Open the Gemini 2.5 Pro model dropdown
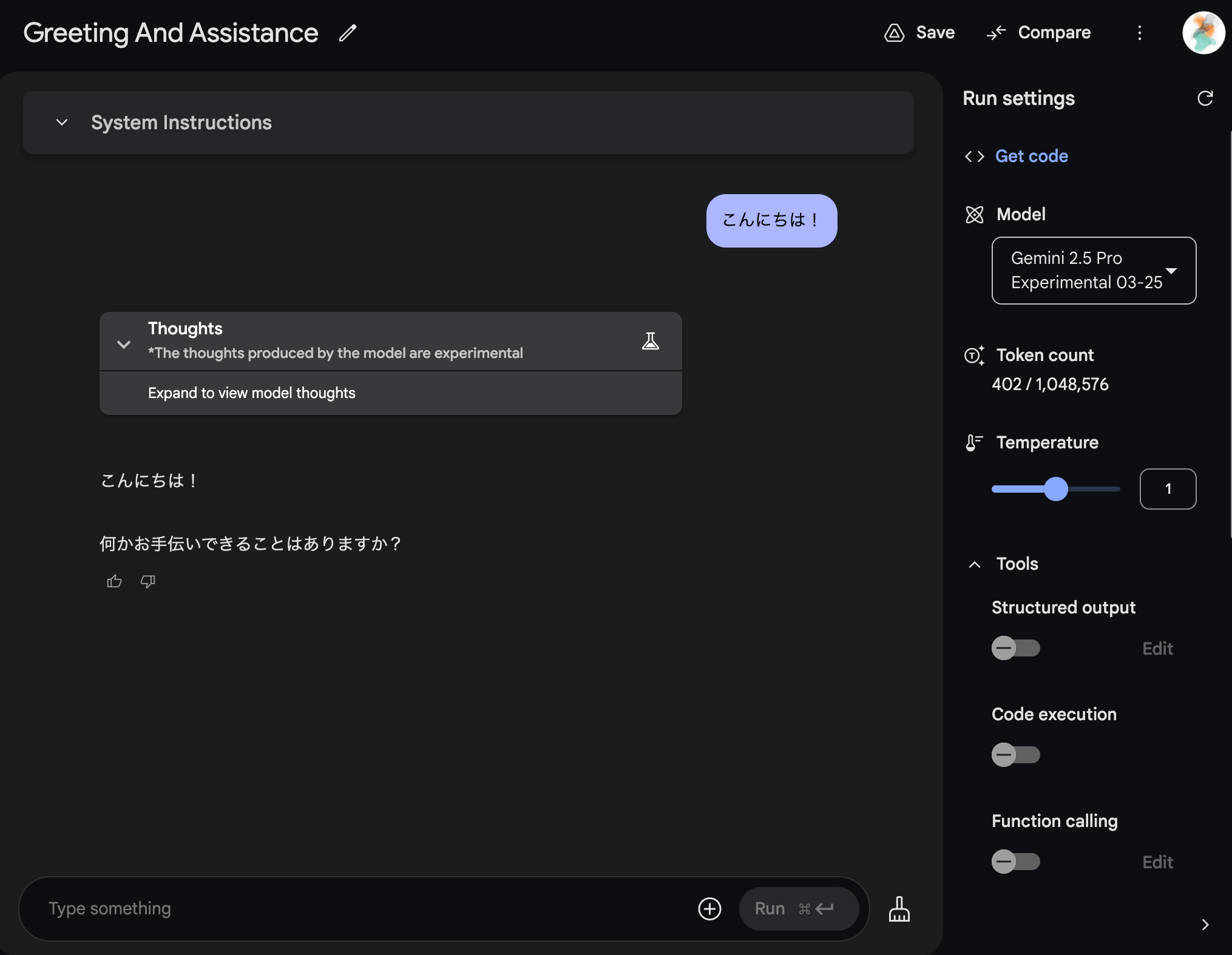Image resolution: width=1232 pixels, height=955 pixels. pyautogui.click(x=1093, y=271)
